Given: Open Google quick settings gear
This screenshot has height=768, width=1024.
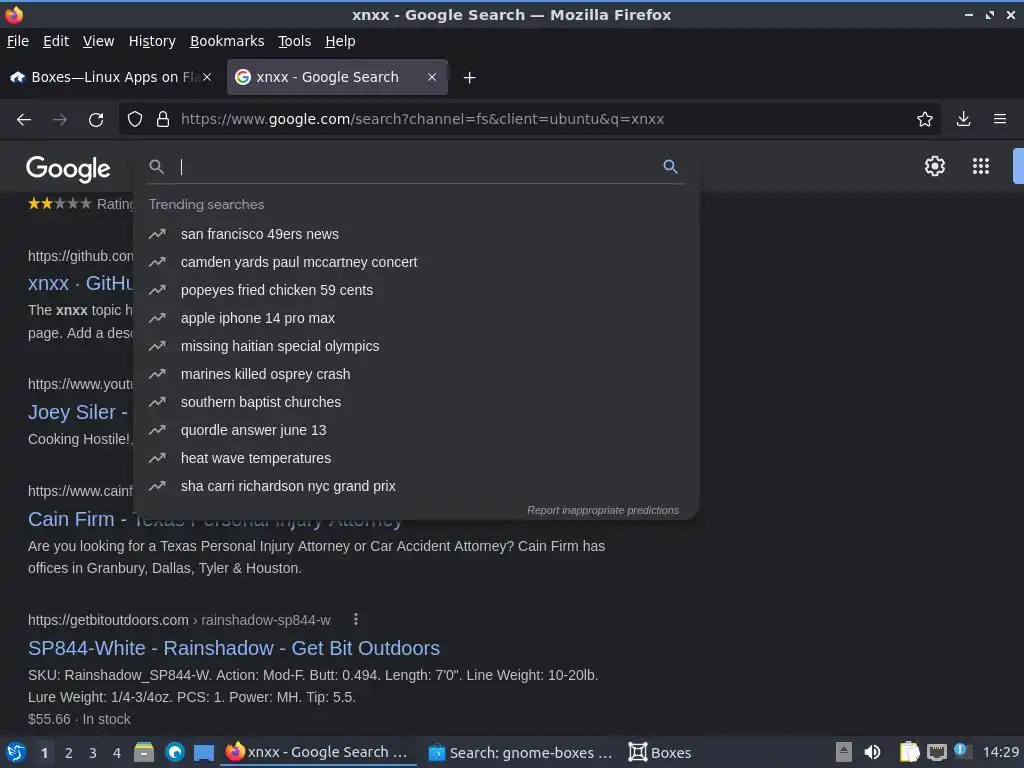Looking at the screenshot, I should pos(935,166).
